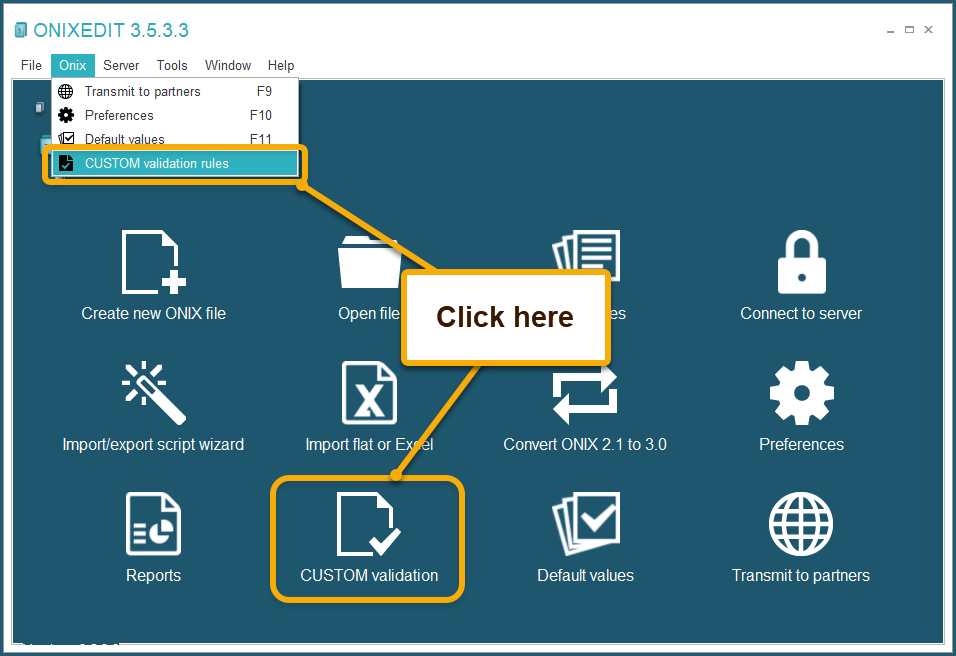Open the Tools menu

point(172,65)
